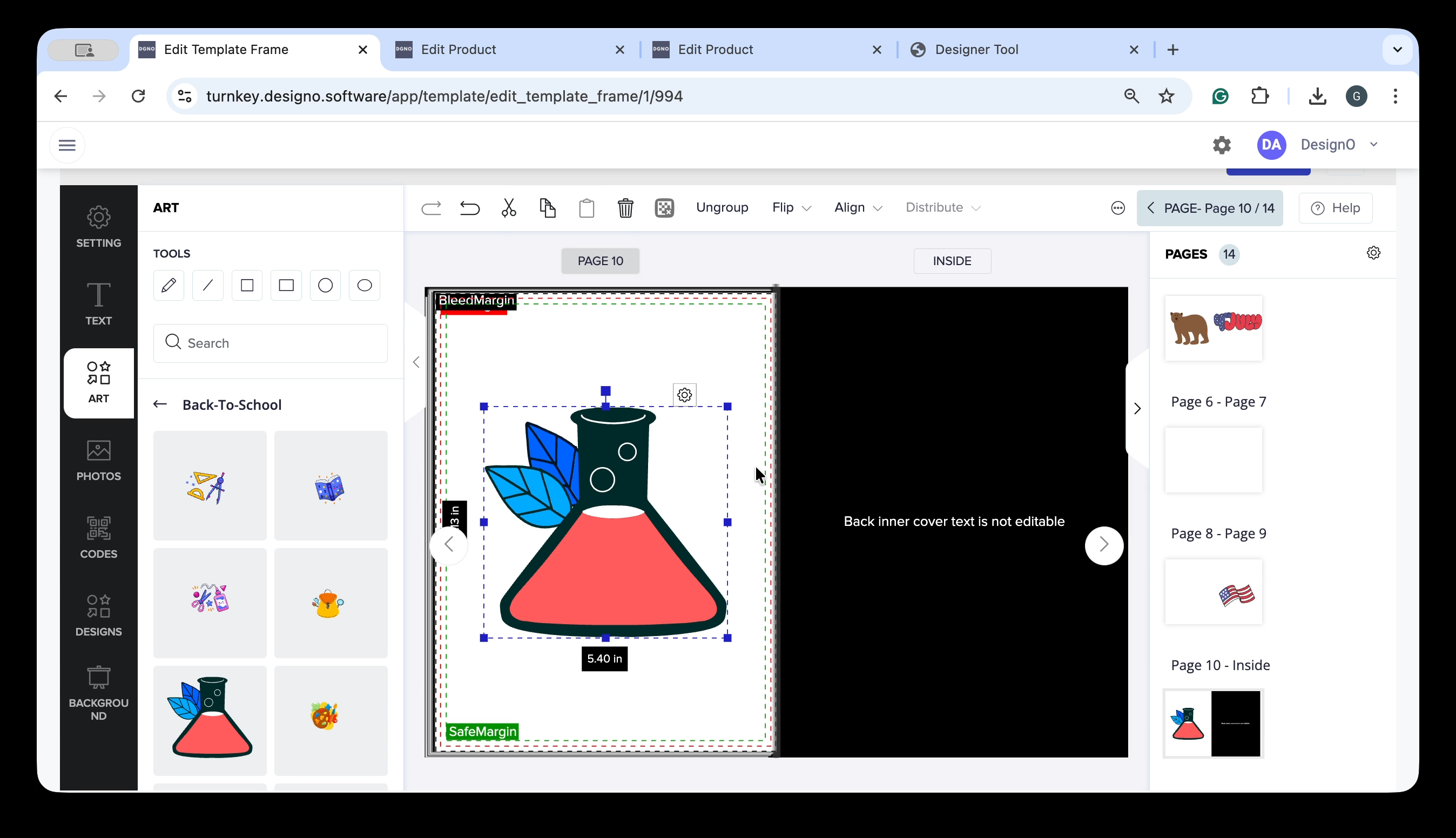Open the CODES panel in sidebar

(x=98, y=537)
